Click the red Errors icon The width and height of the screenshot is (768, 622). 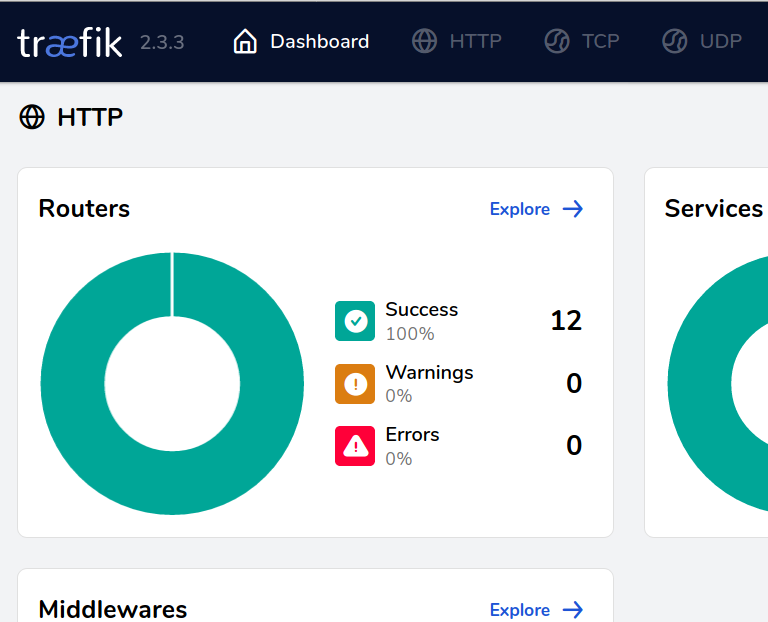click(x=355, y=446)
